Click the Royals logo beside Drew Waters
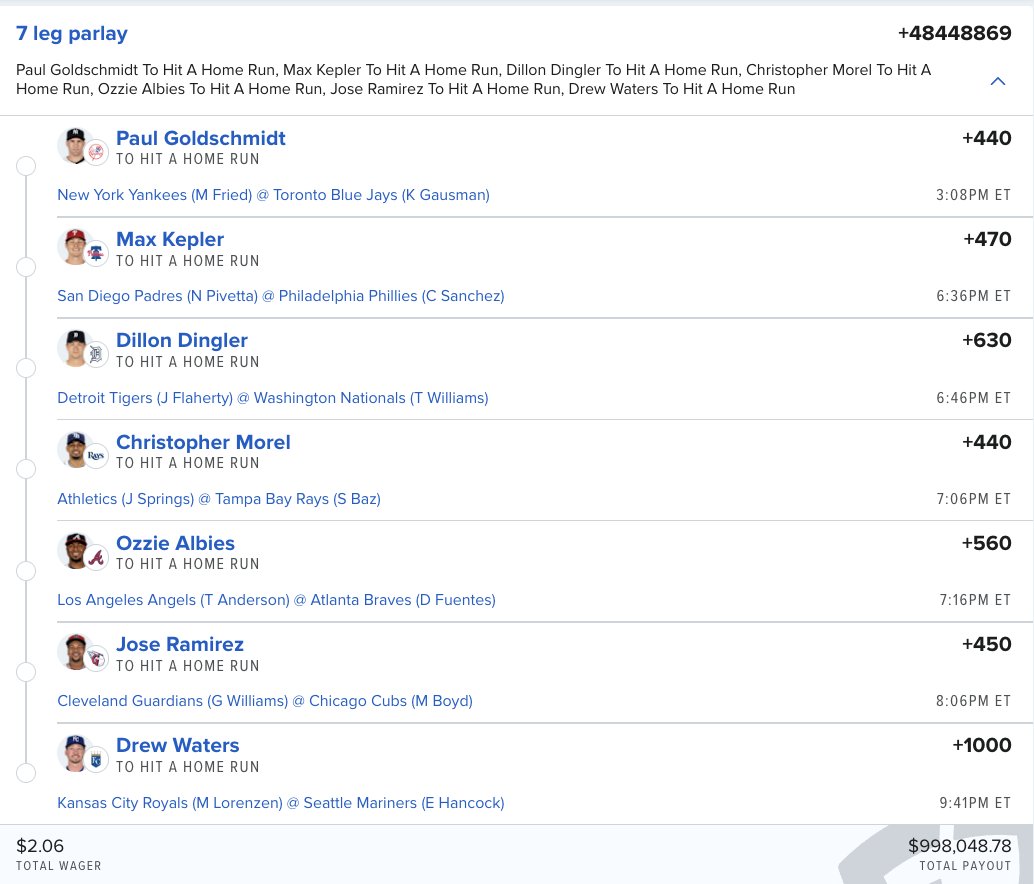Screen dimensions: 1034x884 [x=96, y=760]
